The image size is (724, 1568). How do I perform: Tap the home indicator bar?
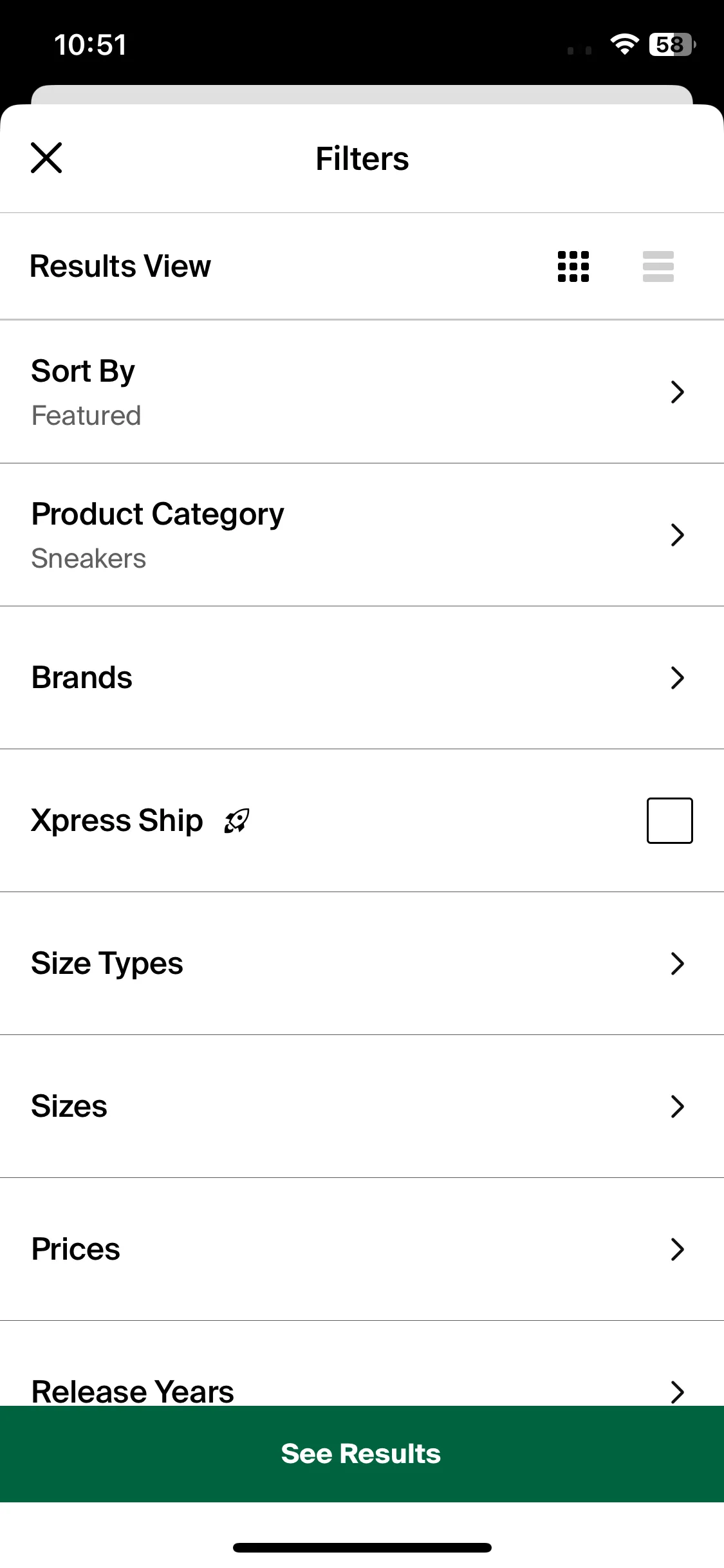click(x=362, y=1547)
